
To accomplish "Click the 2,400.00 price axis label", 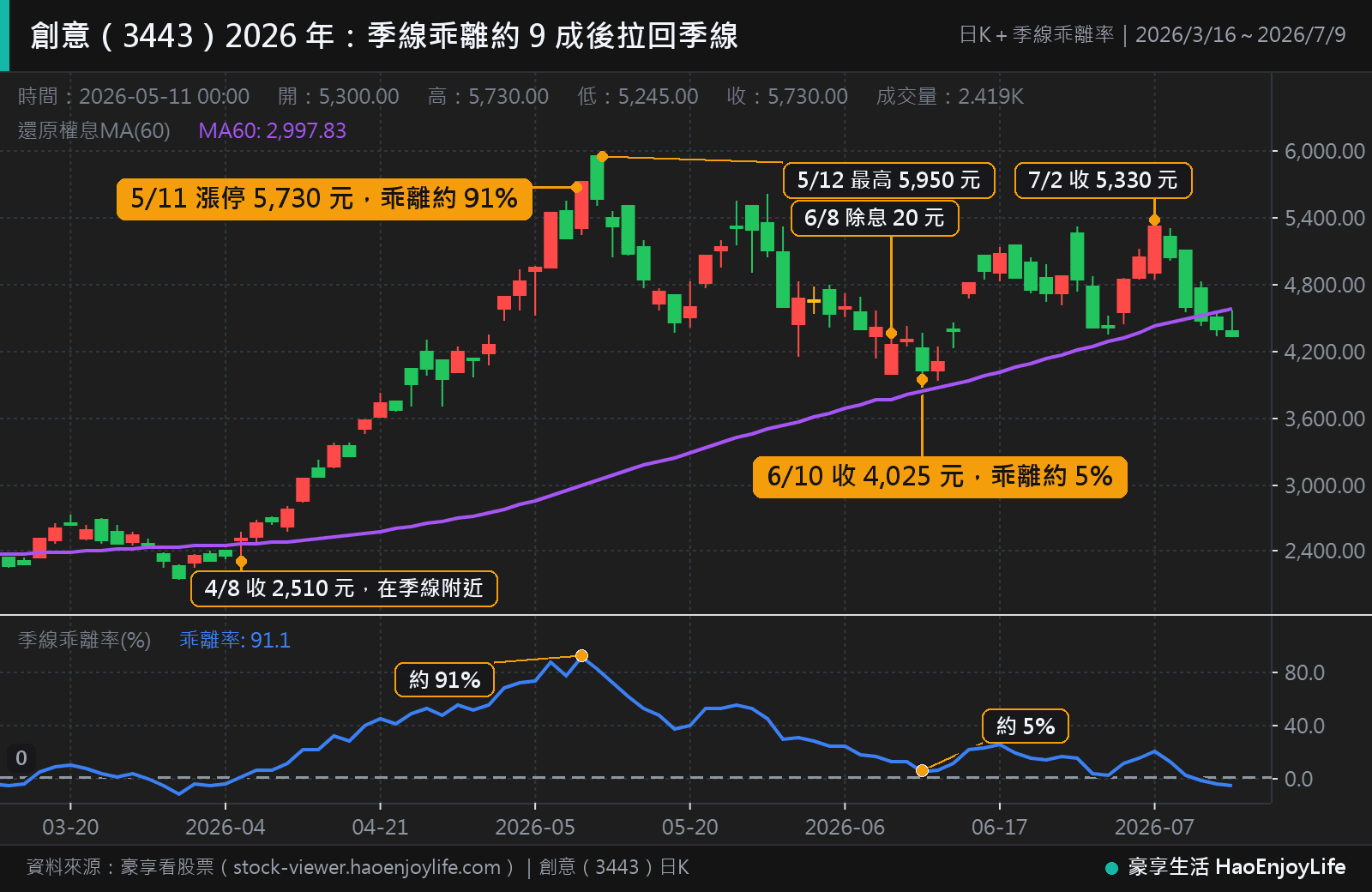I will tap(1324, 551).
